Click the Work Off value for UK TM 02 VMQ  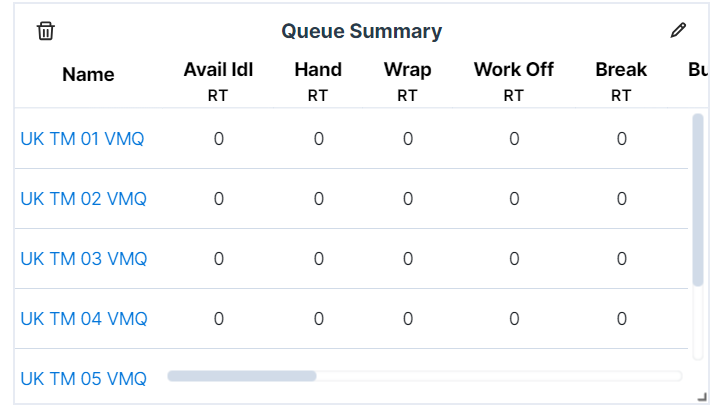(x=513, y=199)
